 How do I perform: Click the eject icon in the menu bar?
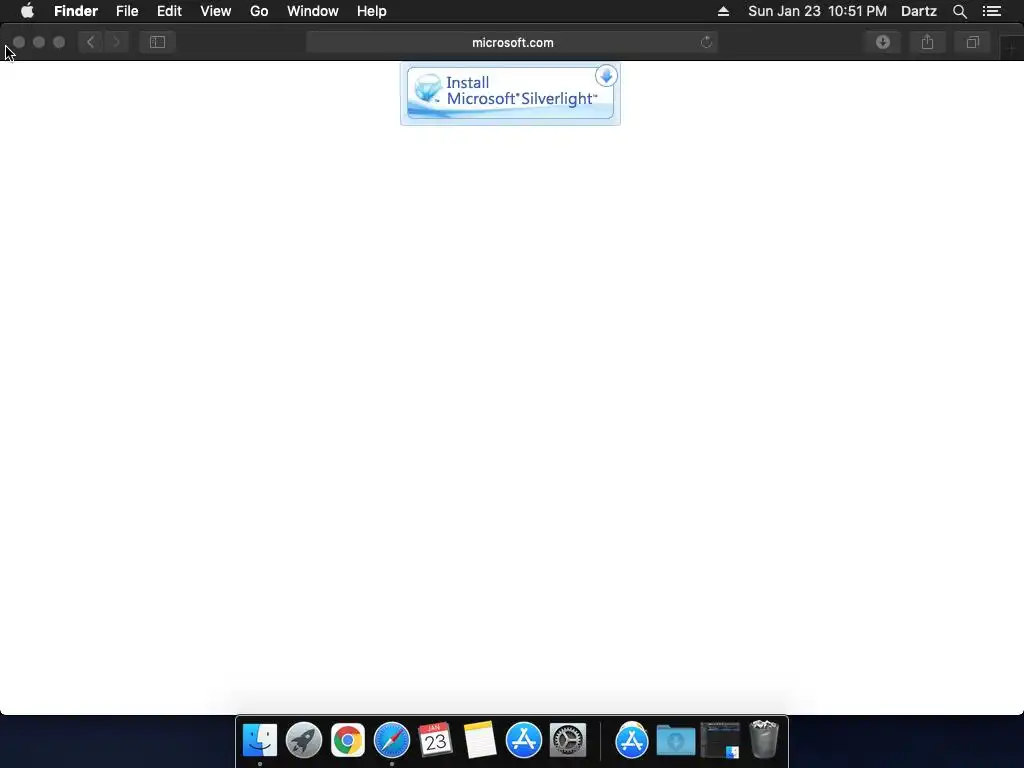tap(723, 11)
